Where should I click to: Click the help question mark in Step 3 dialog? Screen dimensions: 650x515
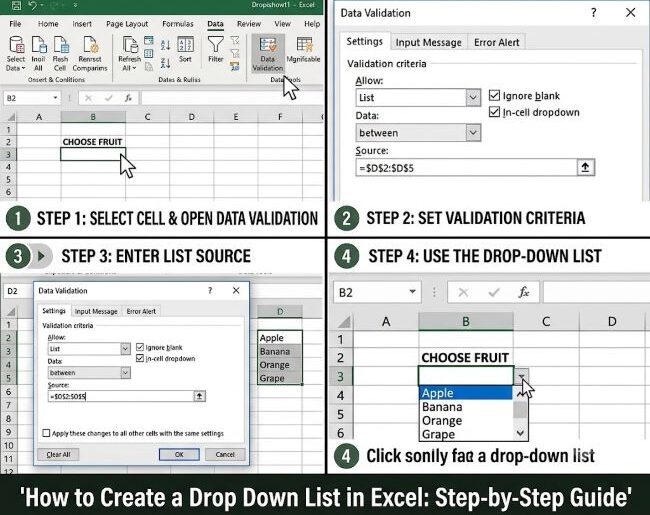tap(210, 290)
